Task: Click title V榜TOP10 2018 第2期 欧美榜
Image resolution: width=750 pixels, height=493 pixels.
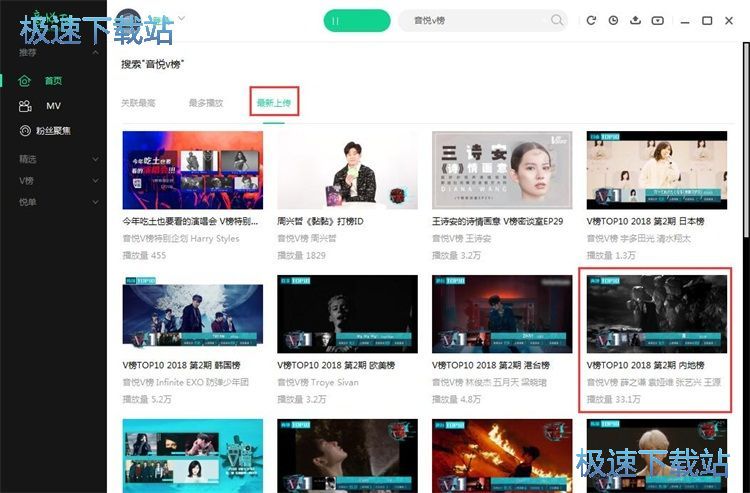Action: (x=336, y=365)
